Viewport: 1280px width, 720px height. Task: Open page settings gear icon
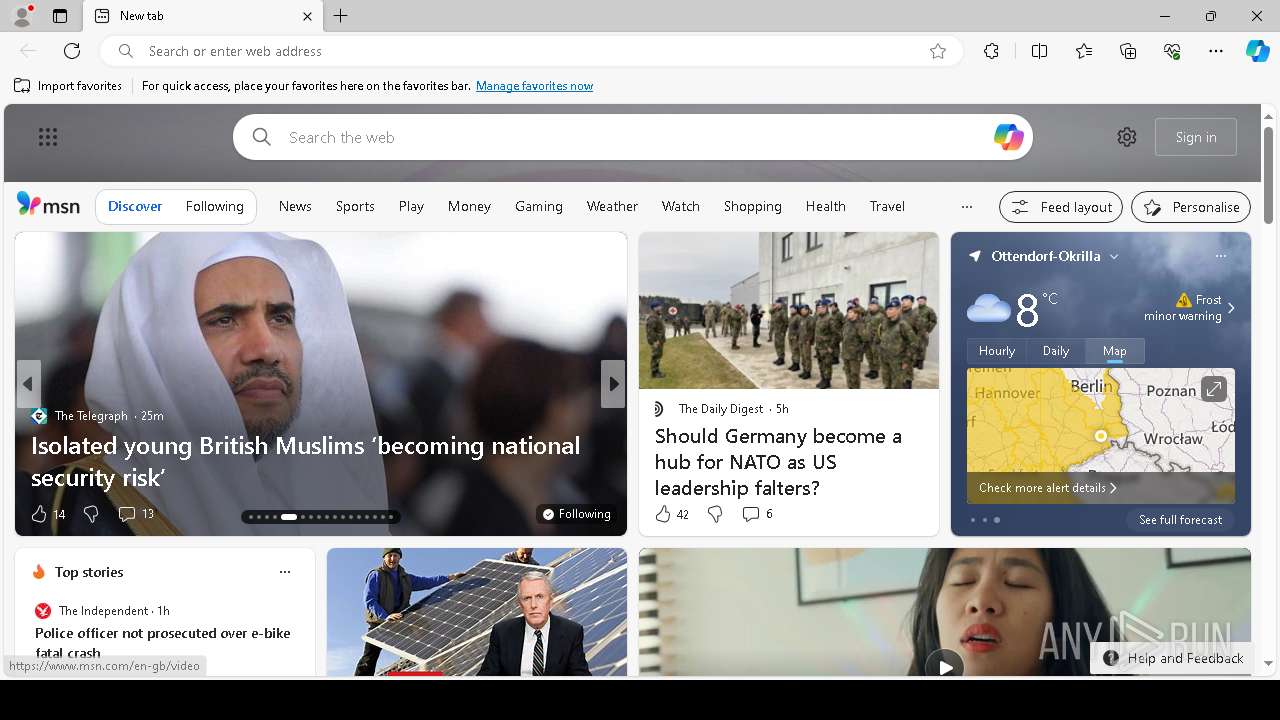[x=1127, y=137]
